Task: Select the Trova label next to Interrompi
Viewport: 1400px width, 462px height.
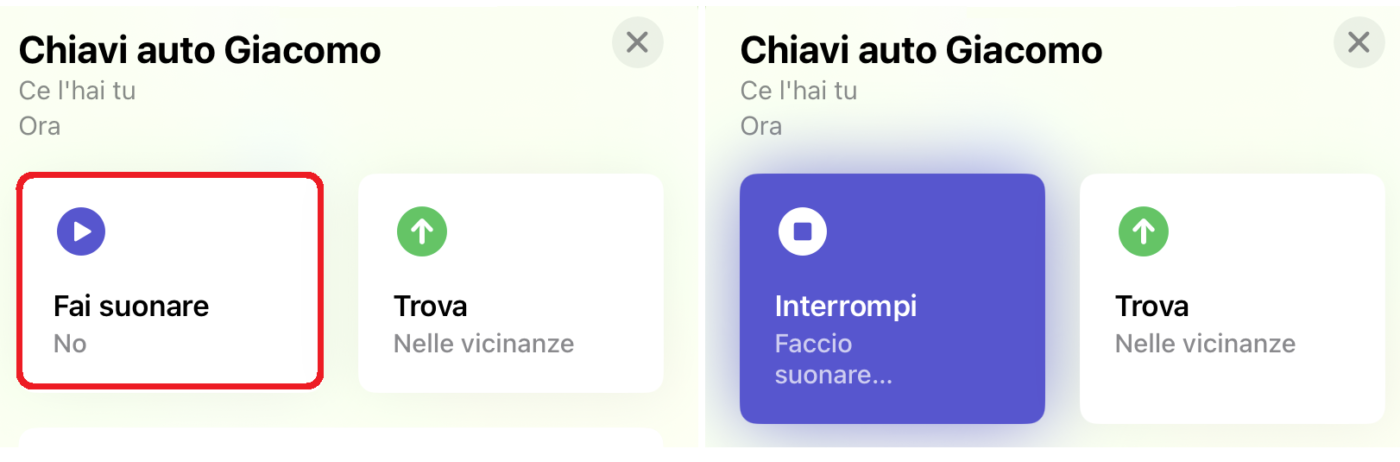Action: pos(1152,306)
